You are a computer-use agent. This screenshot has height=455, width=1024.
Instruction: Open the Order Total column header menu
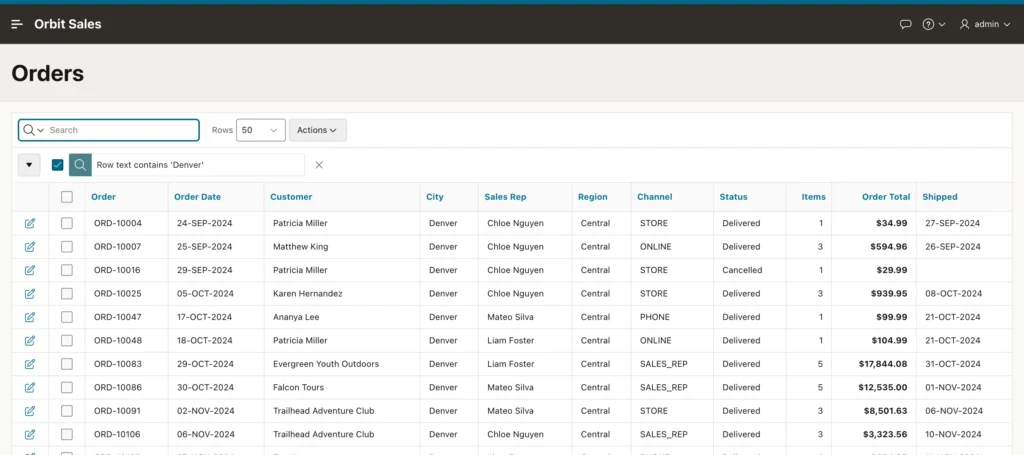click(886, 196)
